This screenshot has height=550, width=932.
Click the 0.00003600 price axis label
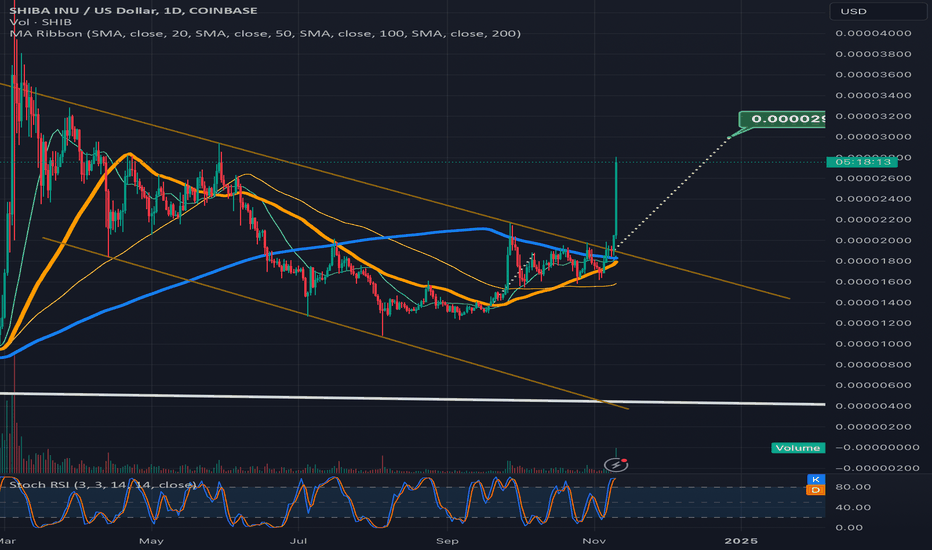coord(873,75)
